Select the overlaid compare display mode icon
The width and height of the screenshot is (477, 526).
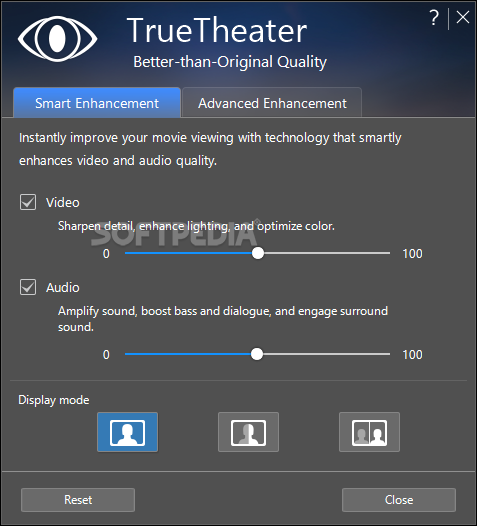click(248, 432)
